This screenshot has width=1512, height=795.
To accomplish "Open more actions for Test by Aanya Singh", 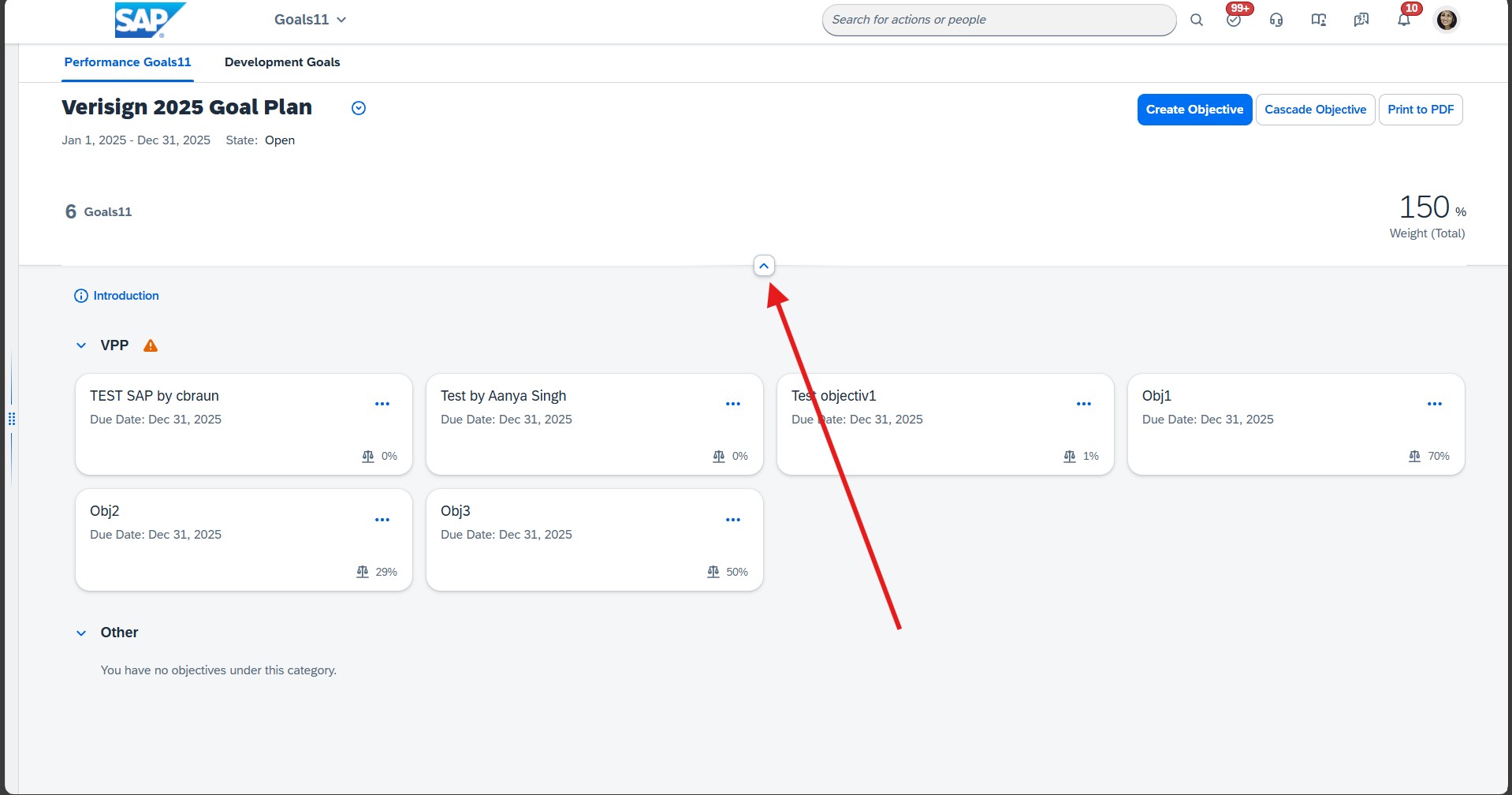I will [733, 404].
